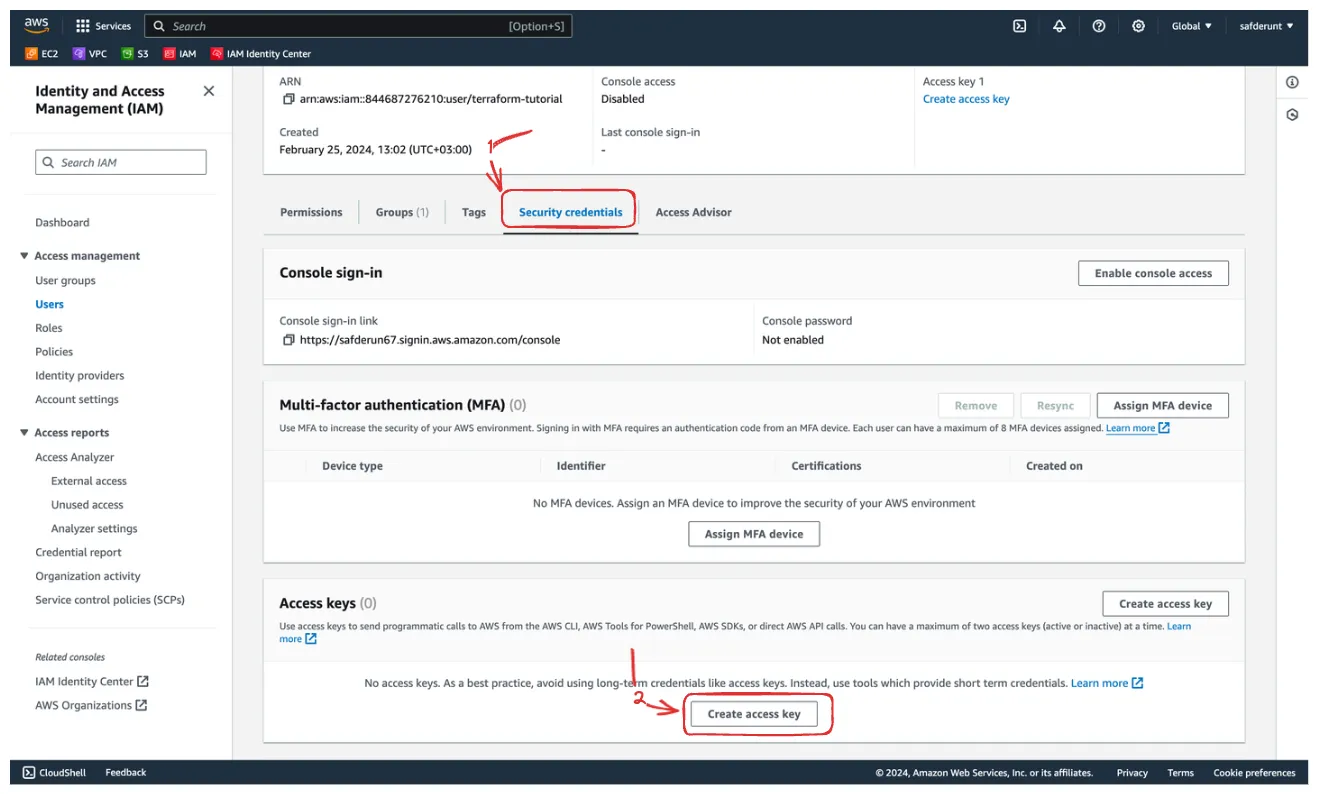
Task: Click the Identifier column header
Action: coord(581,466)
